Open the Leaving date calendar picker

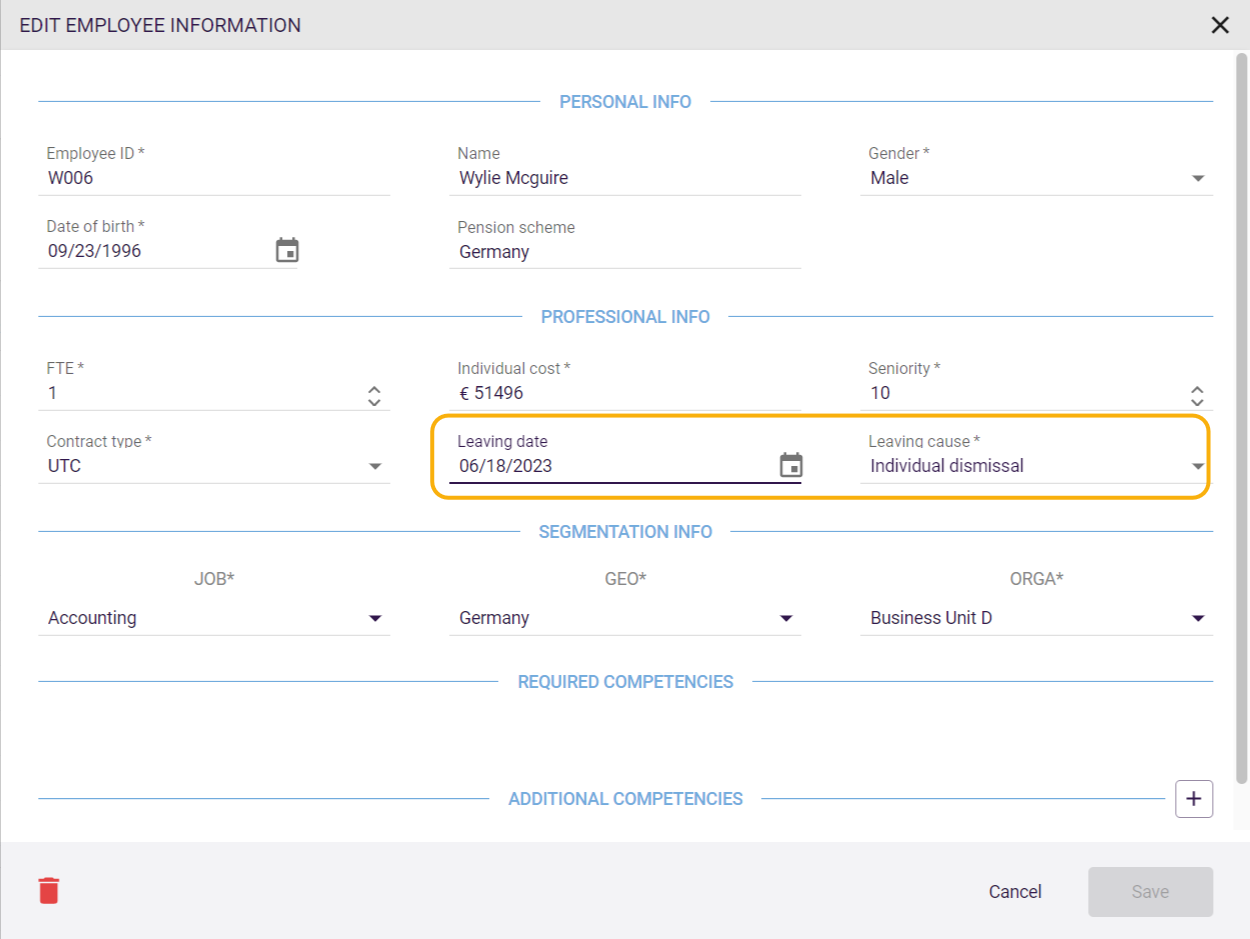pos(791,465)
